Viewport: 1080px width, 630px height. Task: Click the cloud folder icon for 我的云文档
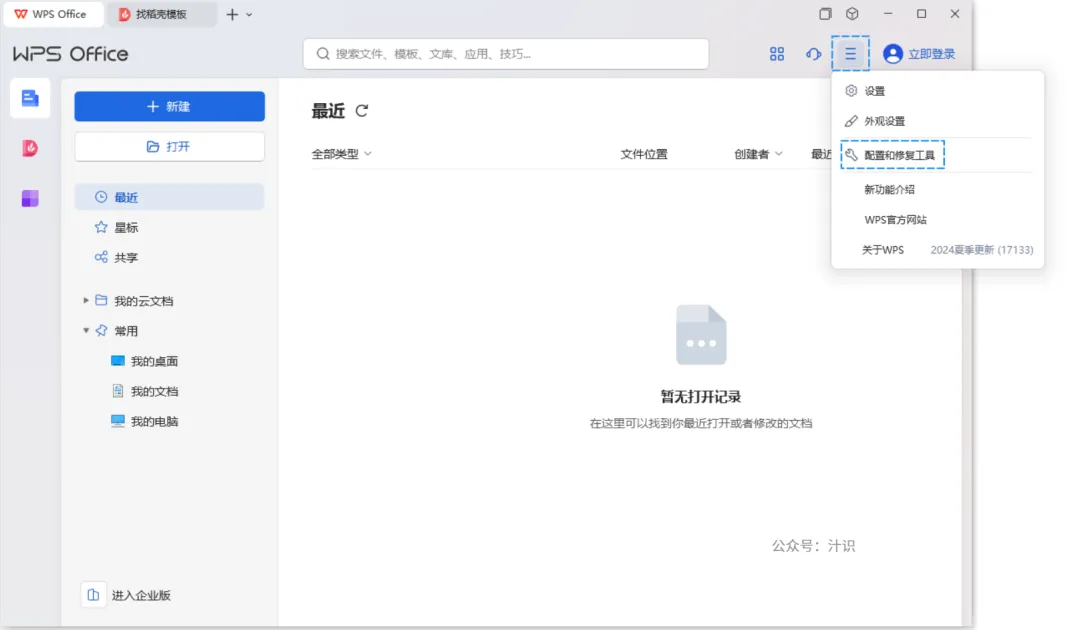[x=101, y=300]
